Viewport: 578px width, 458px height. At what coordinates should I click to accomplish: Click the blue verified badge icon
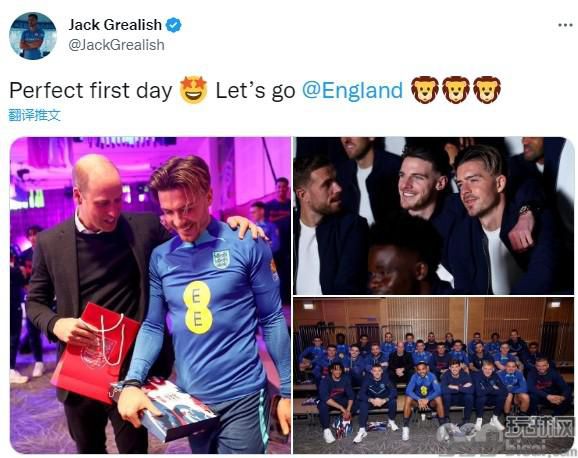[173, 25]
